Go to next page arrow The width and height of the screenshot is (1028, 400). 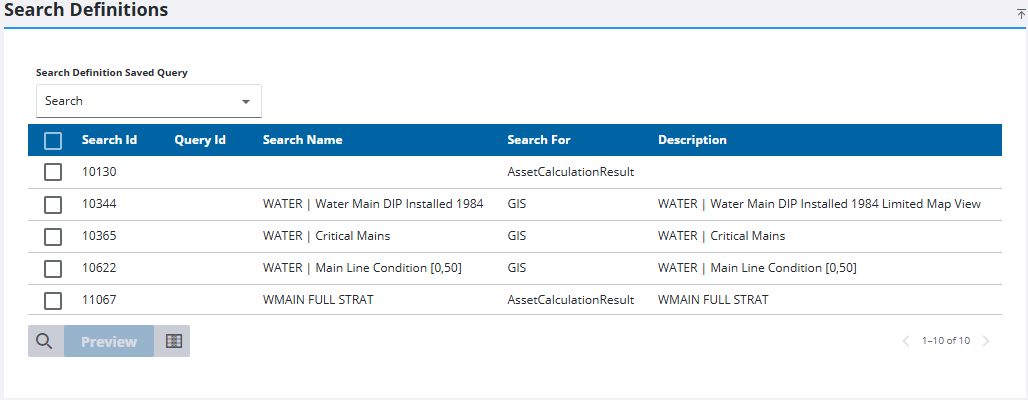(x=986, y=341)
